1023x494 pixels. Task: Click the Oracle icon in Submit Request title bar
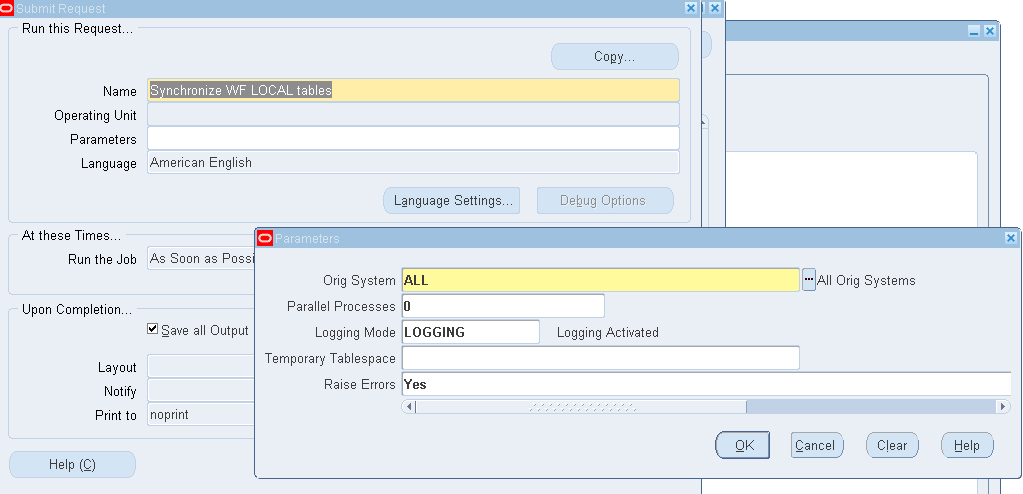point(9,8)
